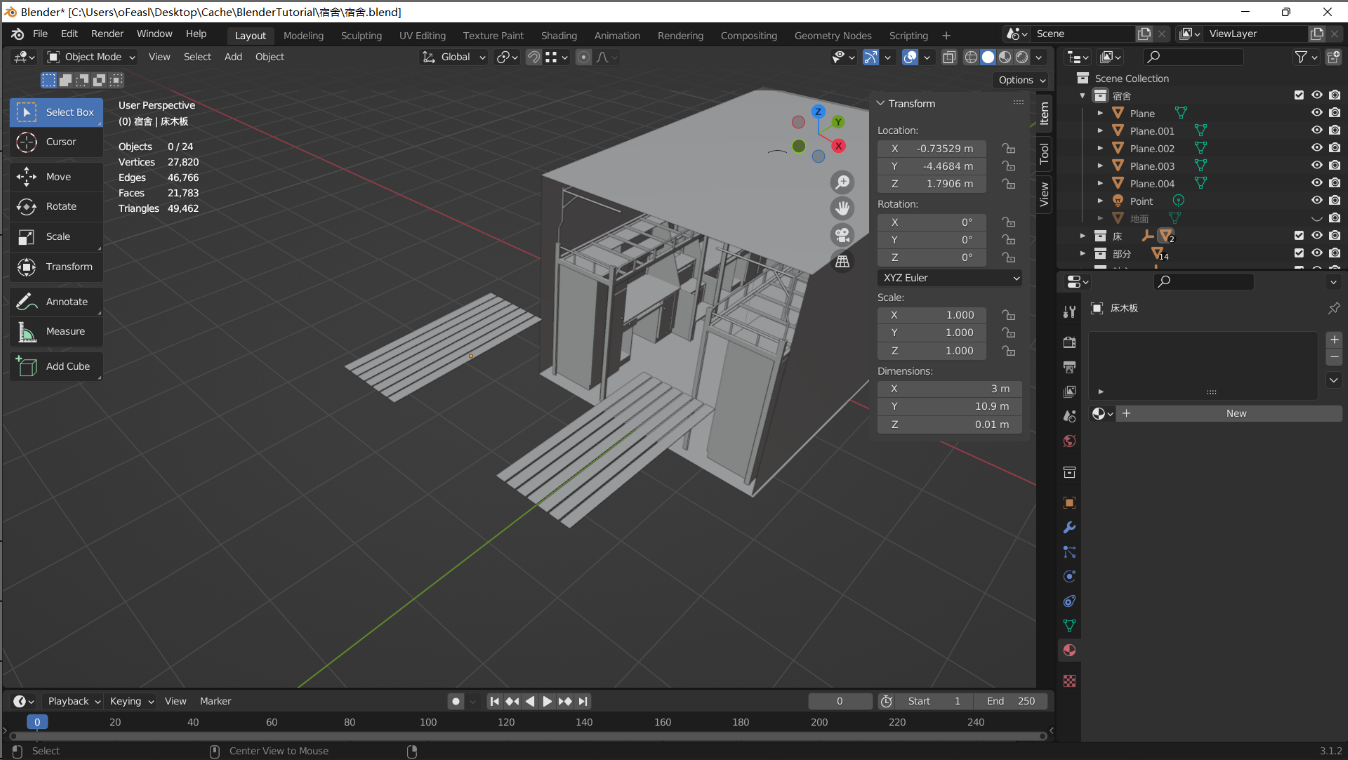Open the Object Mode dropdown

91,57
